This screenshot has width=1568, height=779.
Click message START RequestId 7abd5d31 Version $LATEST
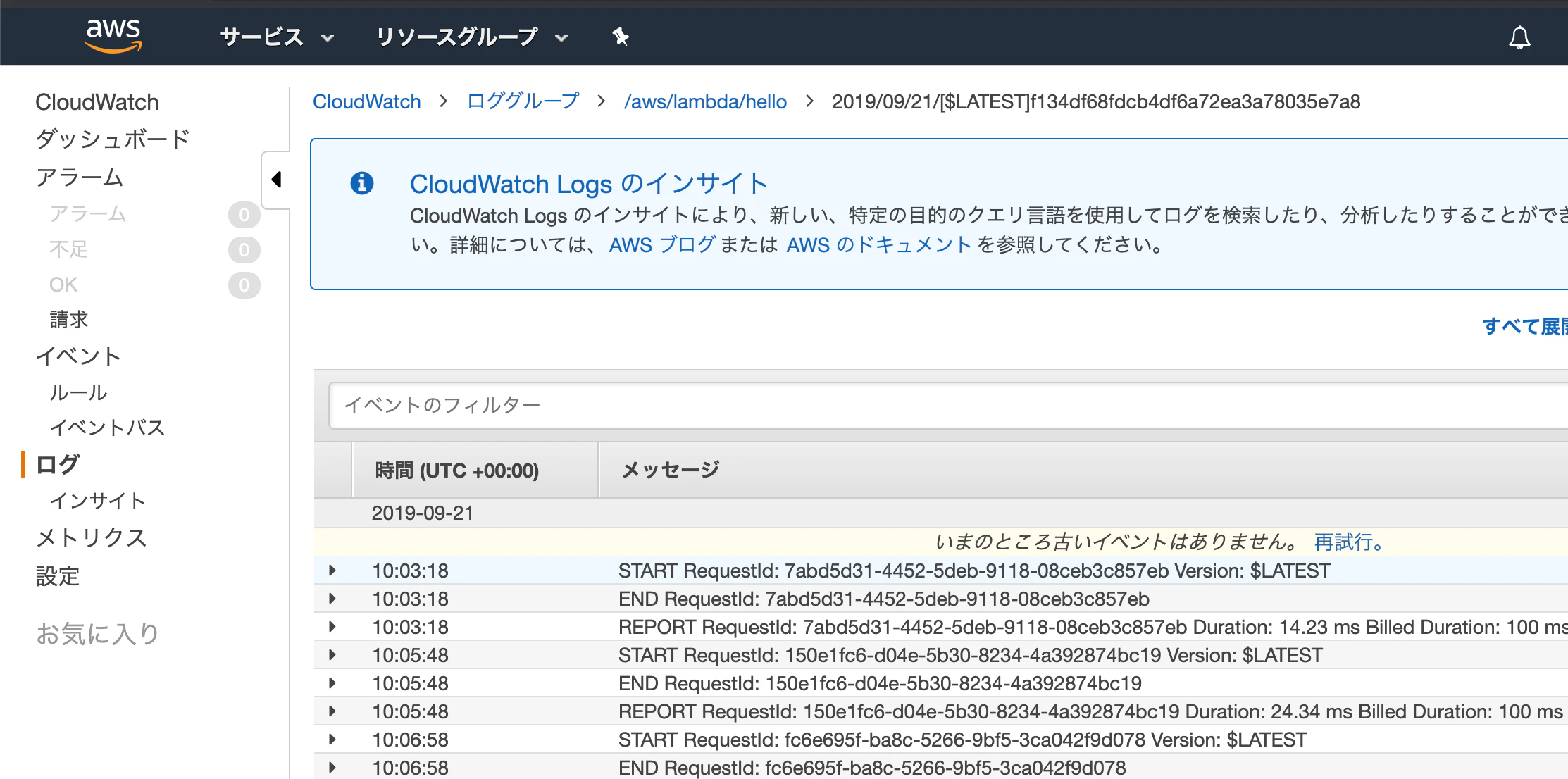pyautogui.click(x=974, y=571)
